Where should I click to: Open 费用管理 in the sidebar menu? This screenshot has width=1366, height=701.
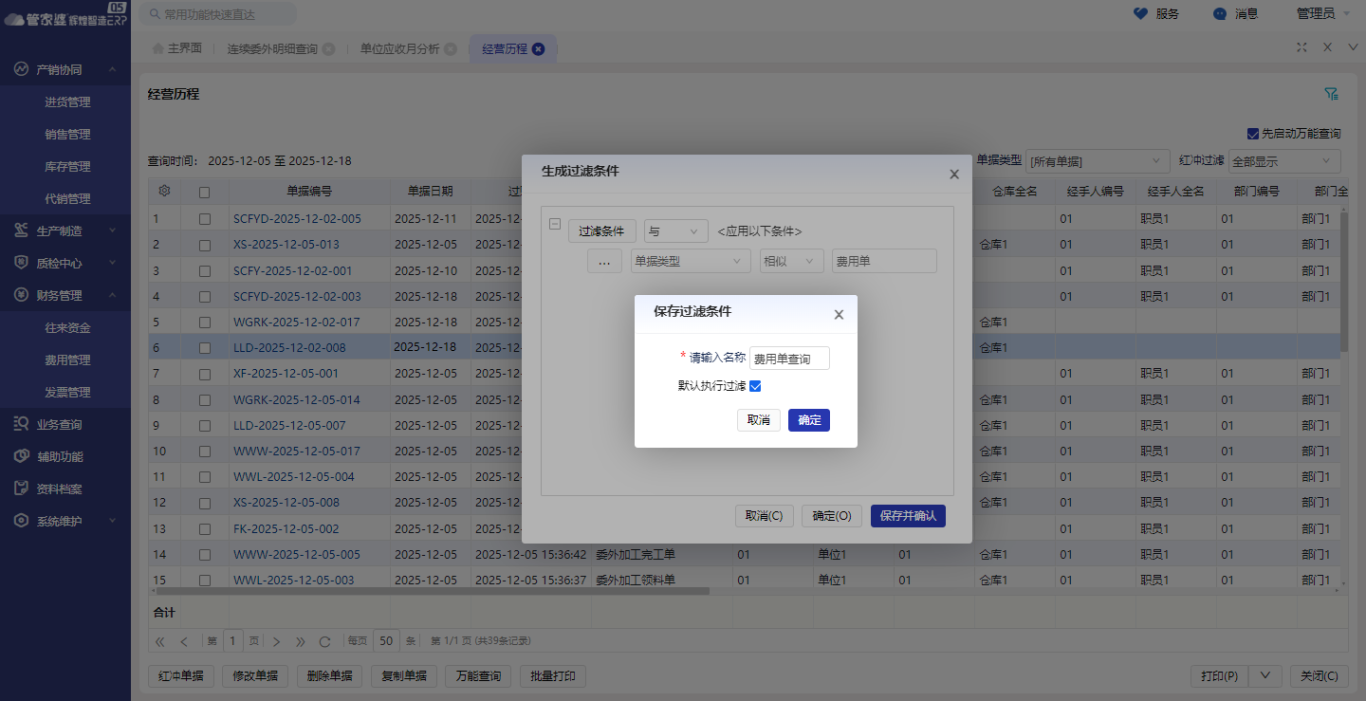[67, 360]
